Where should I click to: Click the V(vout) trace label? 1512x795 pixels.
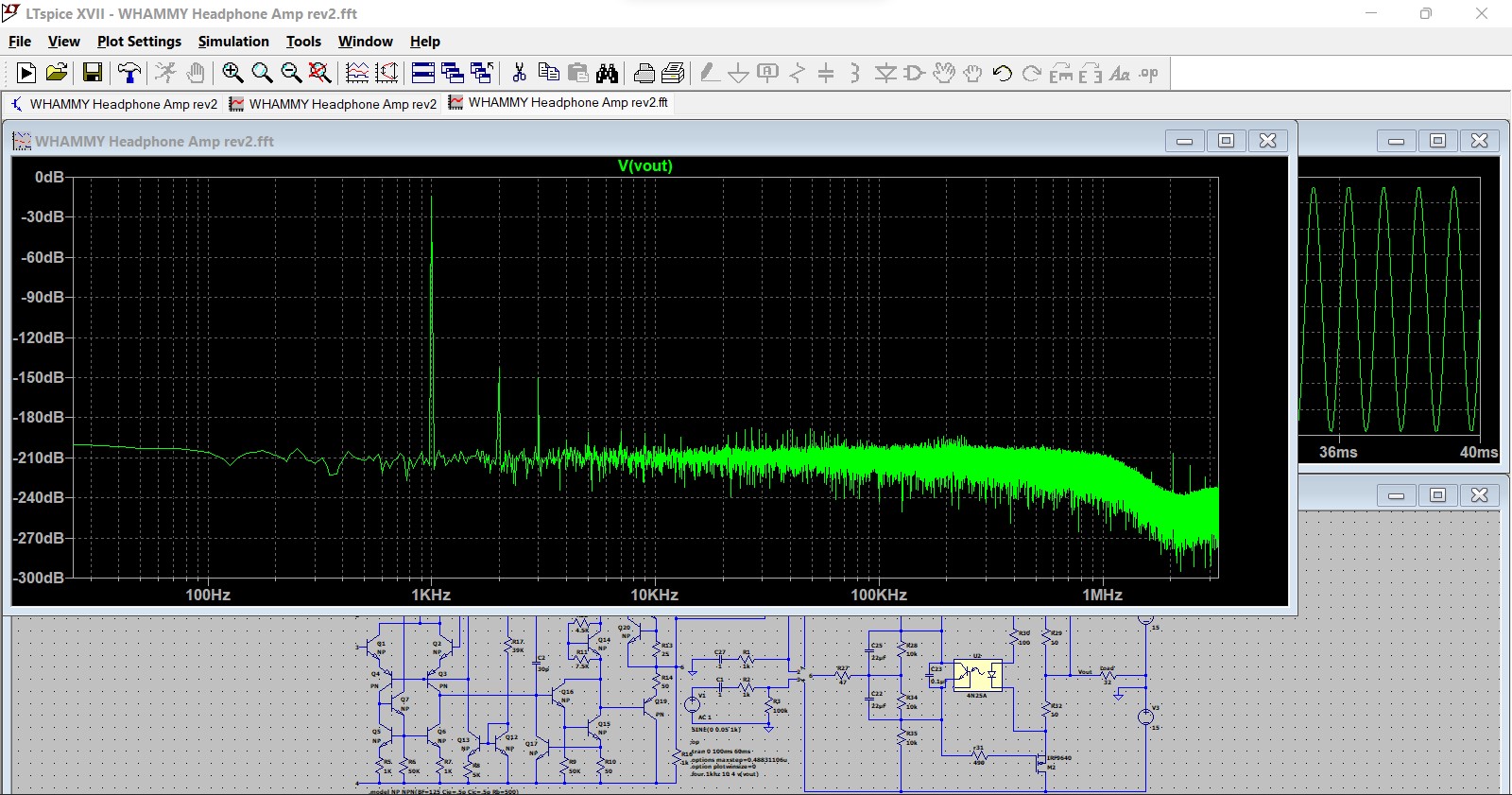(645, 165)
